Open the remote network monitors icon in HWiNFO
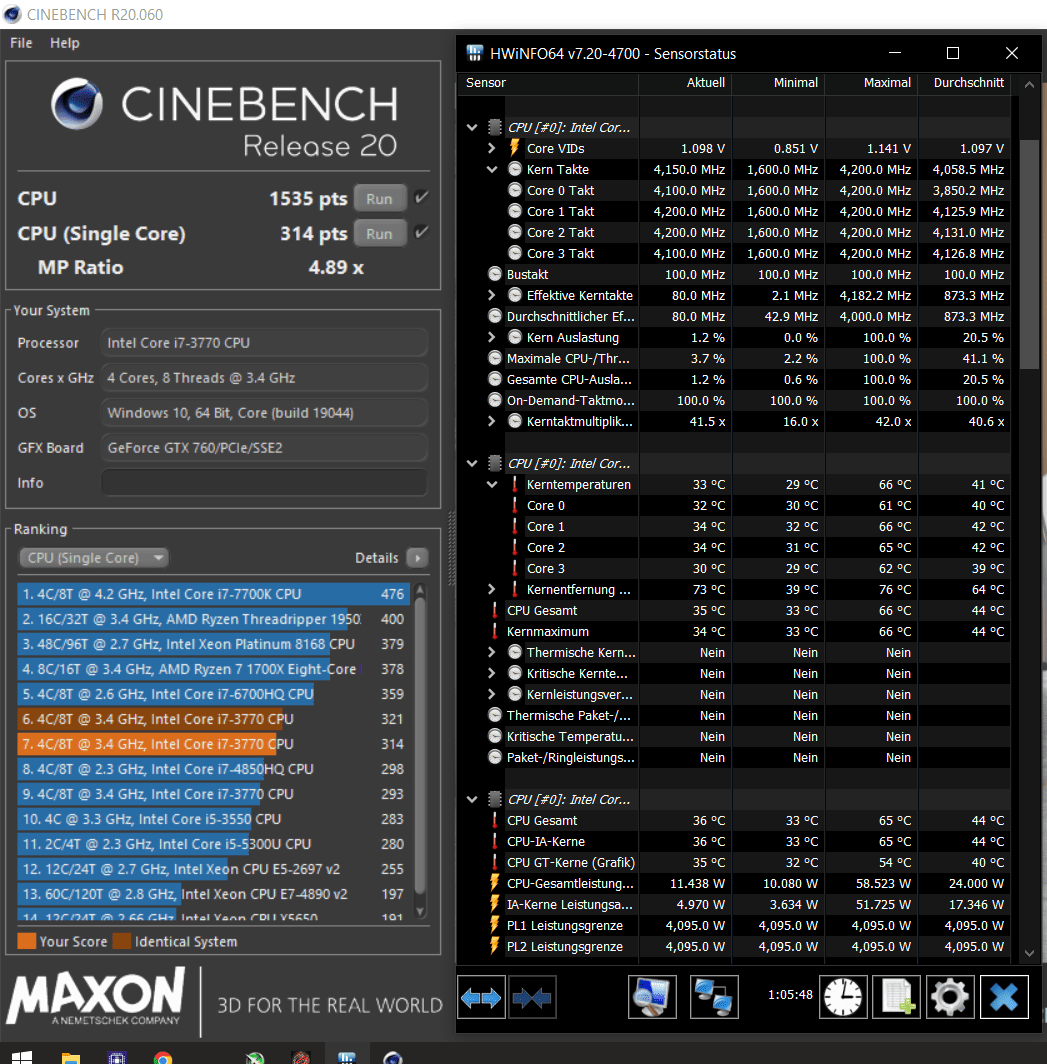Image resolution: width=1047 pixels, height=1064 pixels. 714,997
